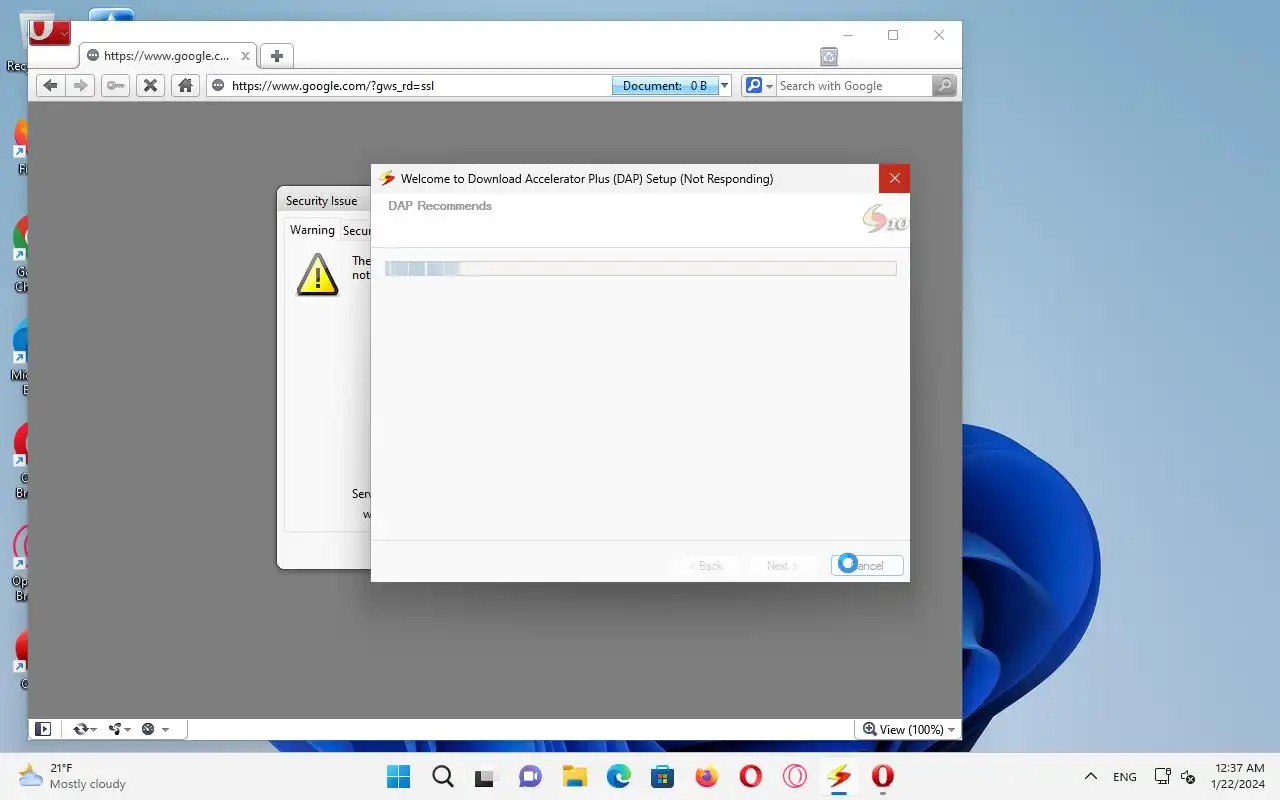Switch to Security tab in Security Issue dialog

[356, 231]
